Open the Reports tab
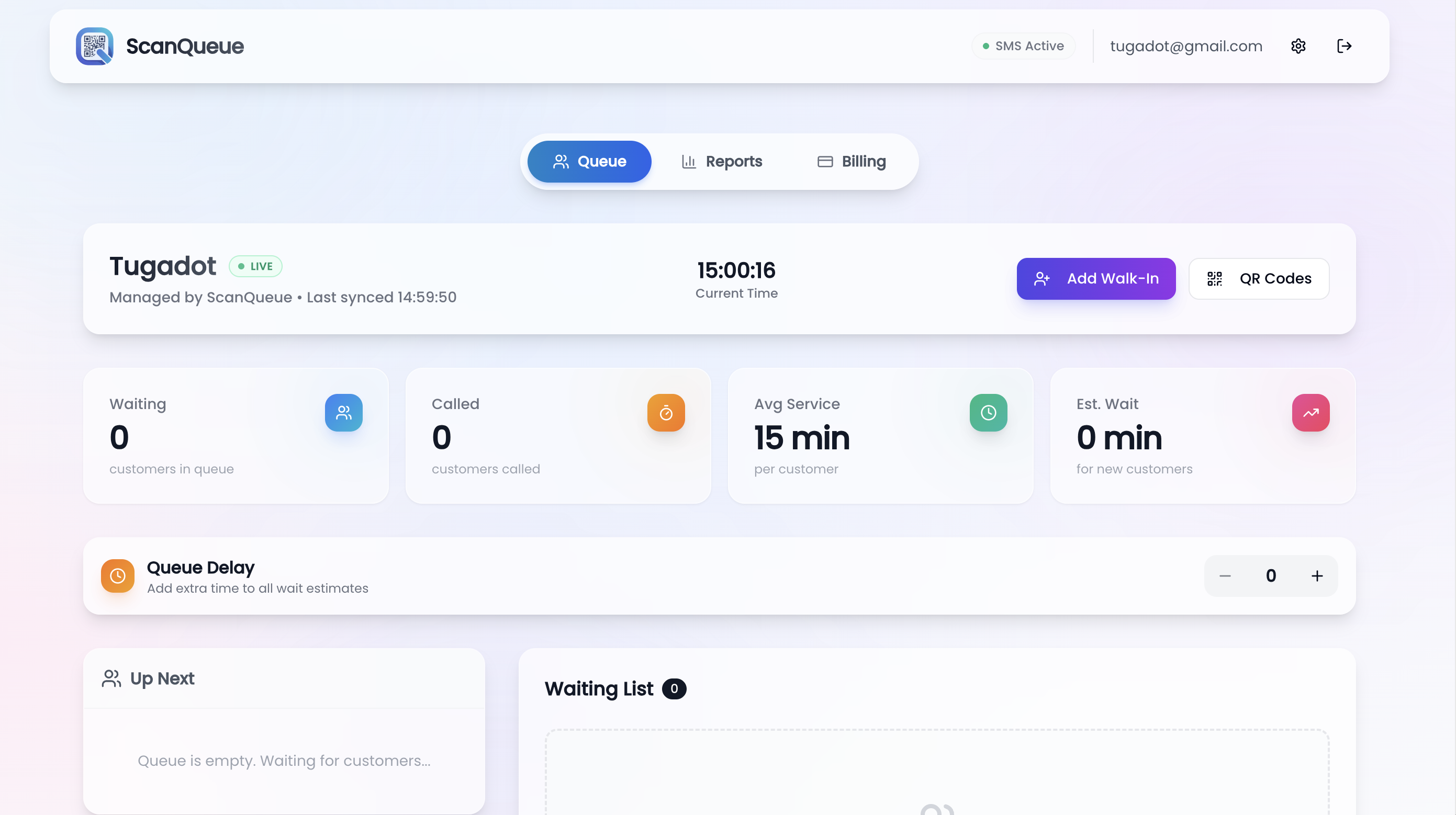 [x=722, y=162]
